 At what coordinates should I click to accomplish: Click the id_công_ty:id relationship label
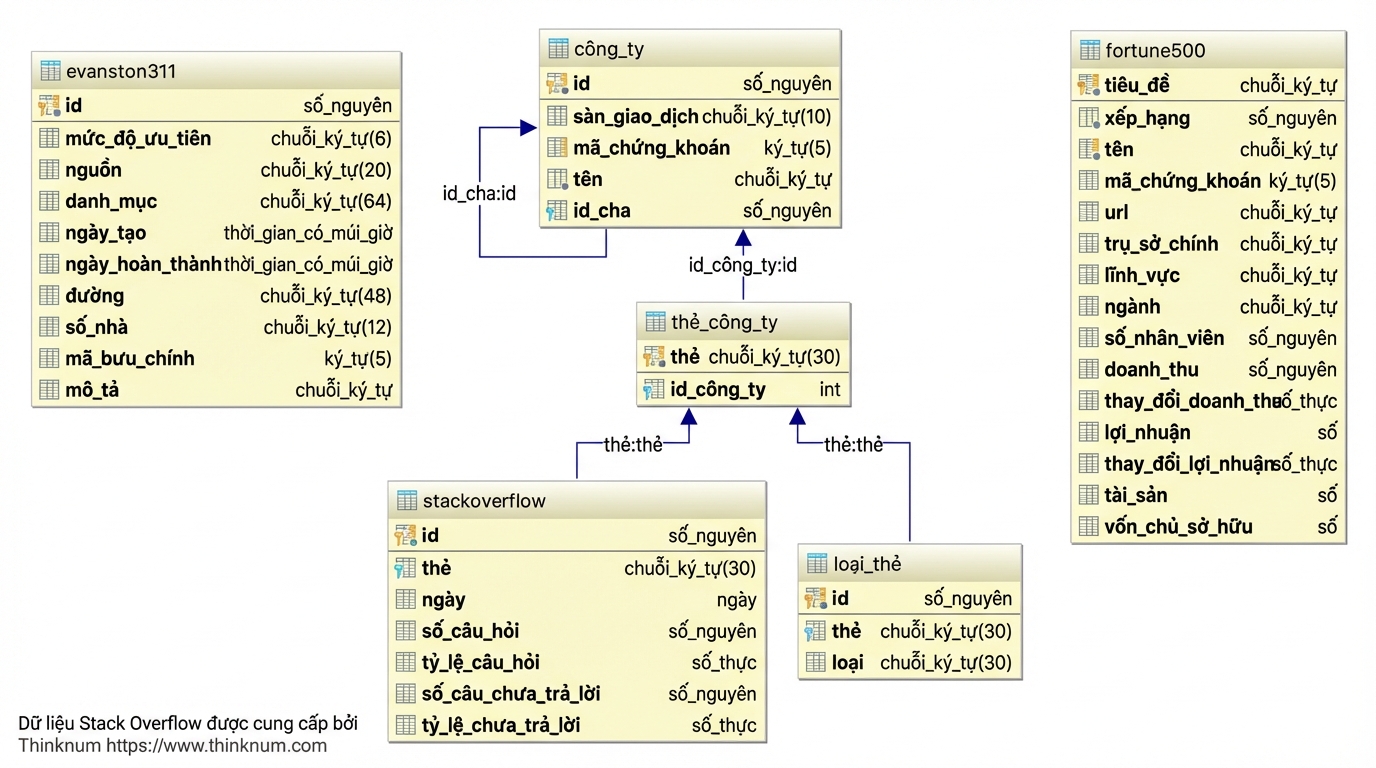(743, 266)
